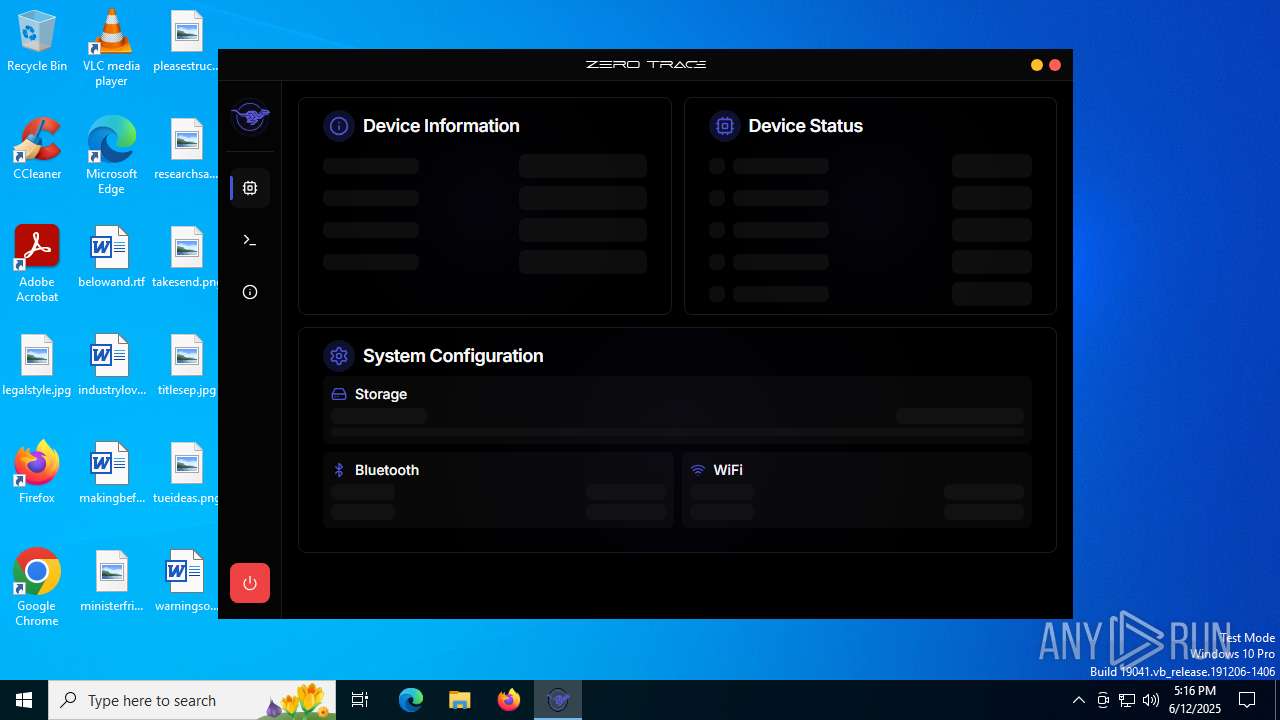Open the info sidebar tab

tap(250, 292)
